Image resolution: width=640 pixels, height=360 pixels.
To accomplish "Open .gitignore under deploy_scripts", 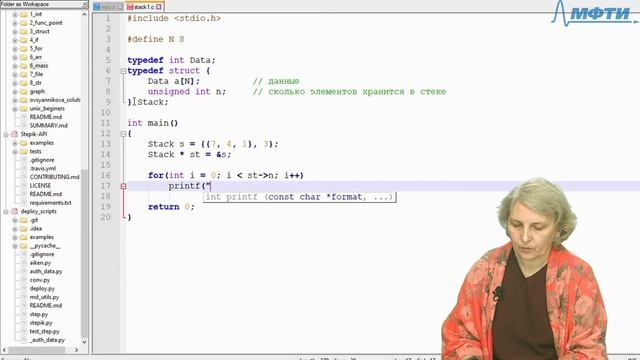I will [42, 254].
